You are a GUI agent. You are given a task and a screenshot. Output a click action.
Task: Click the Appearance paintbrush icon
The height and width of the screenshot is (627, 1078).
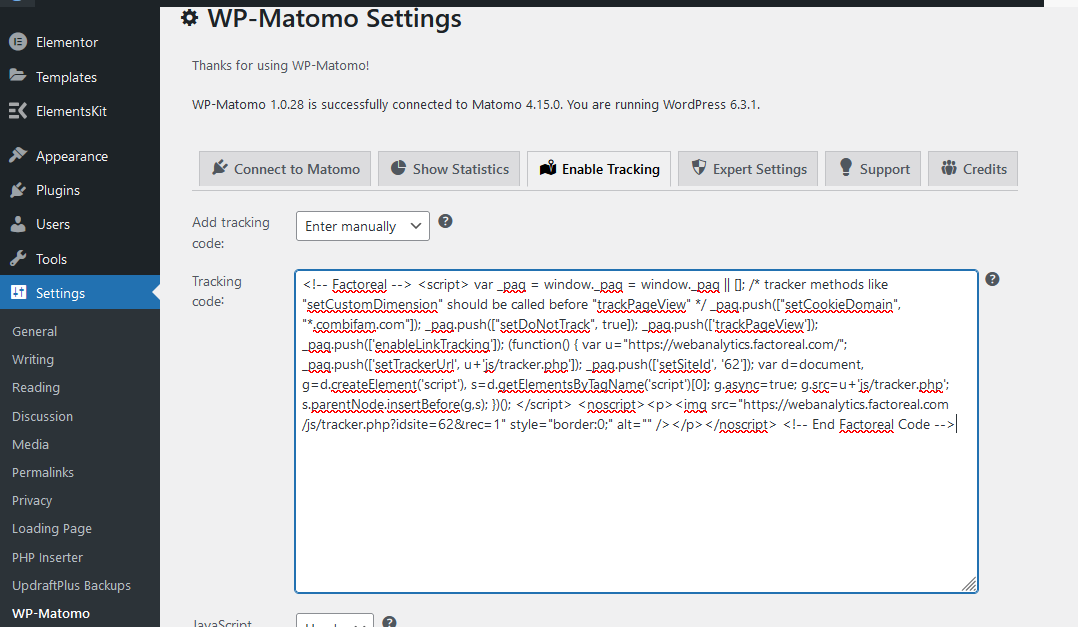coord(18,156)
